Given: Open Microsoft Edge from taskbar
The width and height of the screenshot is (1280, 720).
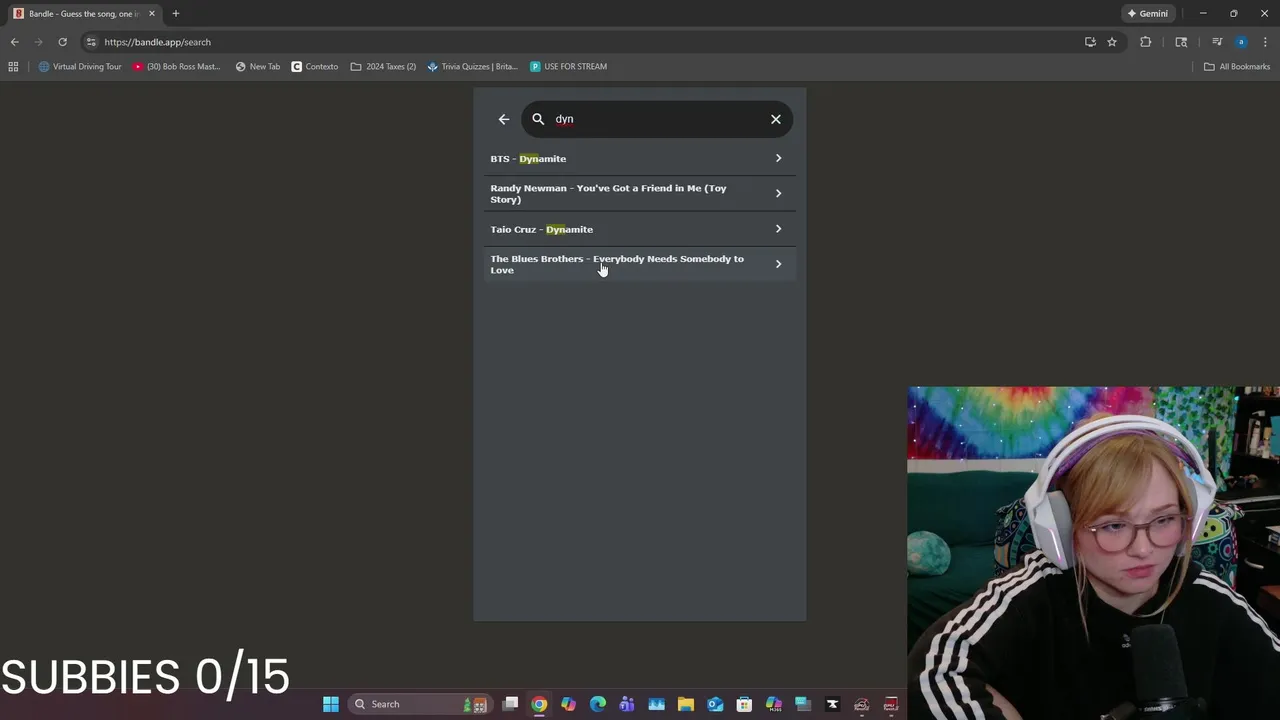Looking at the screenshot, I should pyautogui.click(x=598, y=704).
